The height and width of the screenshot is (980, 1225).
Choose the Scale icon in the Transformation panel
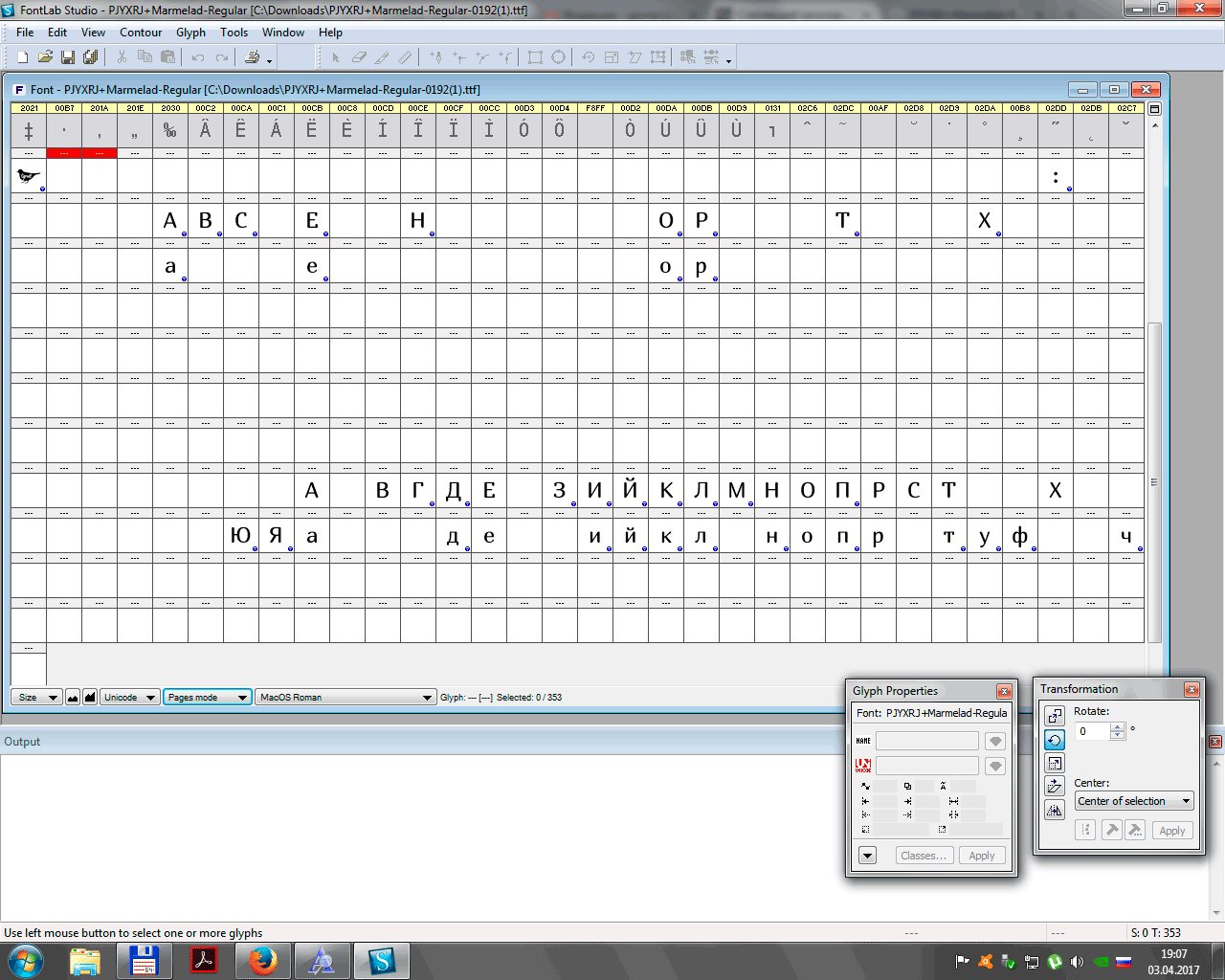1054,763
